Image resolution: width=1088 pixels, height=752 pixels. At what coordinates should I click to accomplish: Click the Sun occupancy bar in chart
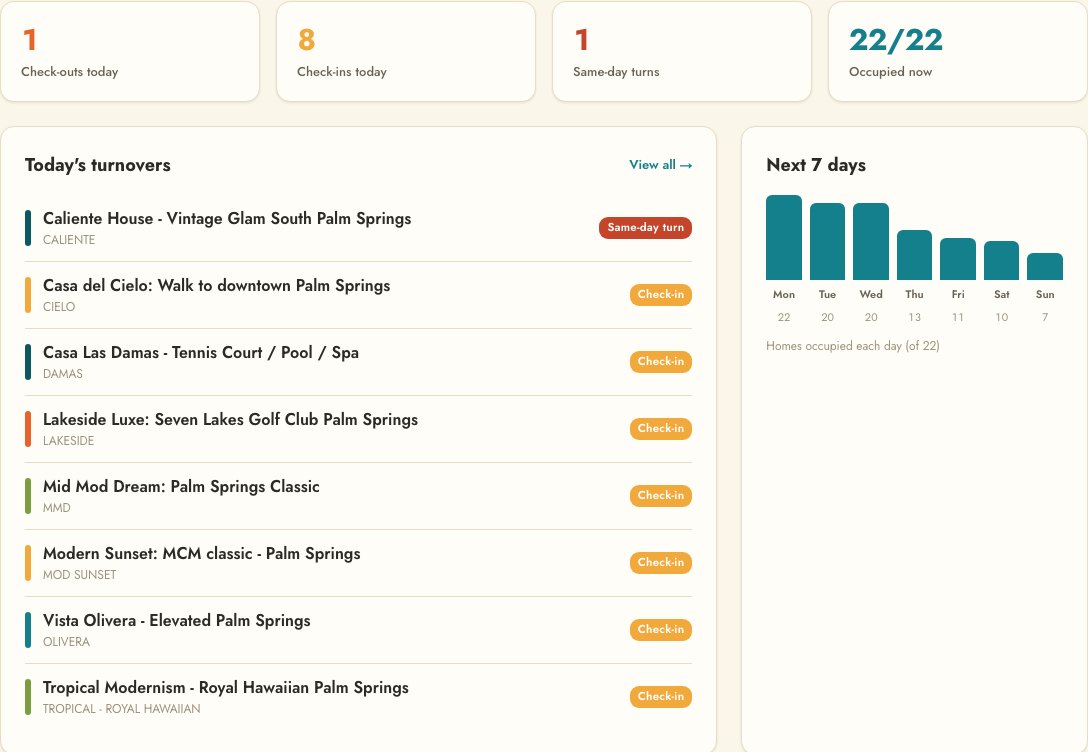point(1045,266)
